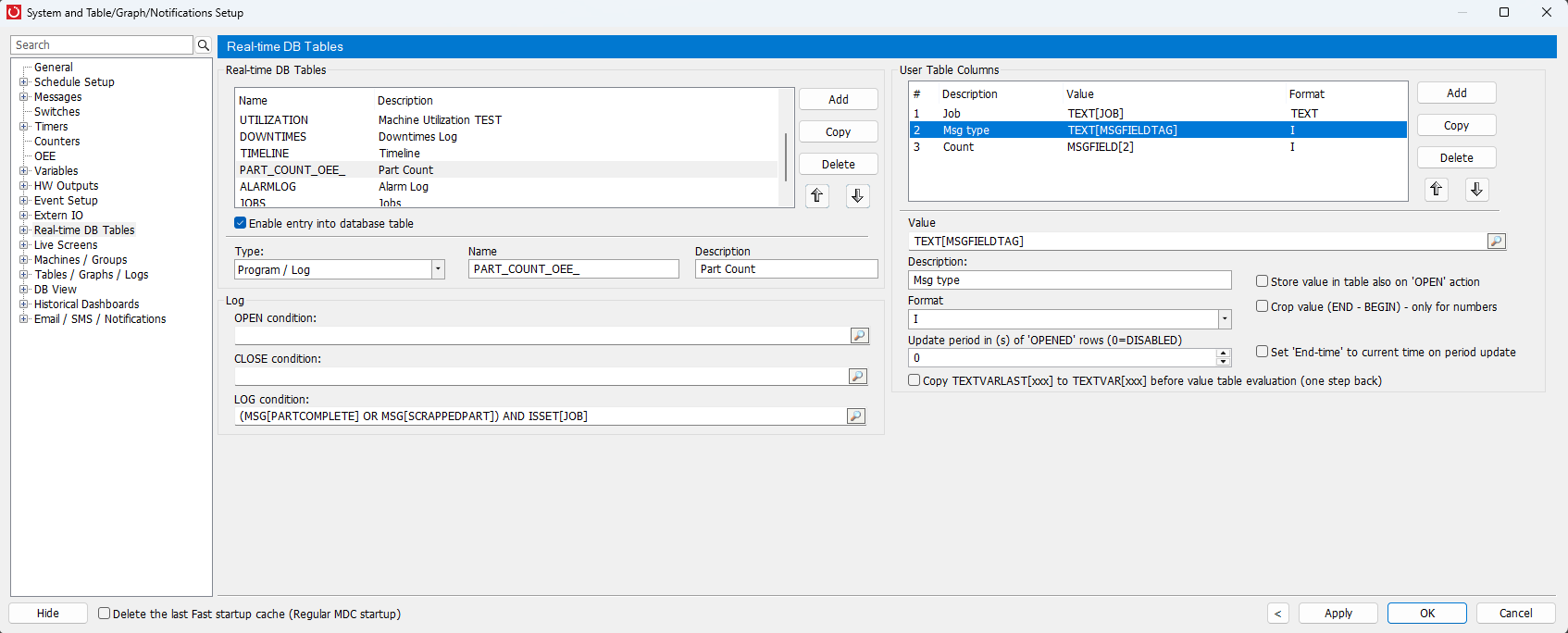Expand Variables tree node
The height and width of the screenshot is (633, 1568).
pos(24,171)
